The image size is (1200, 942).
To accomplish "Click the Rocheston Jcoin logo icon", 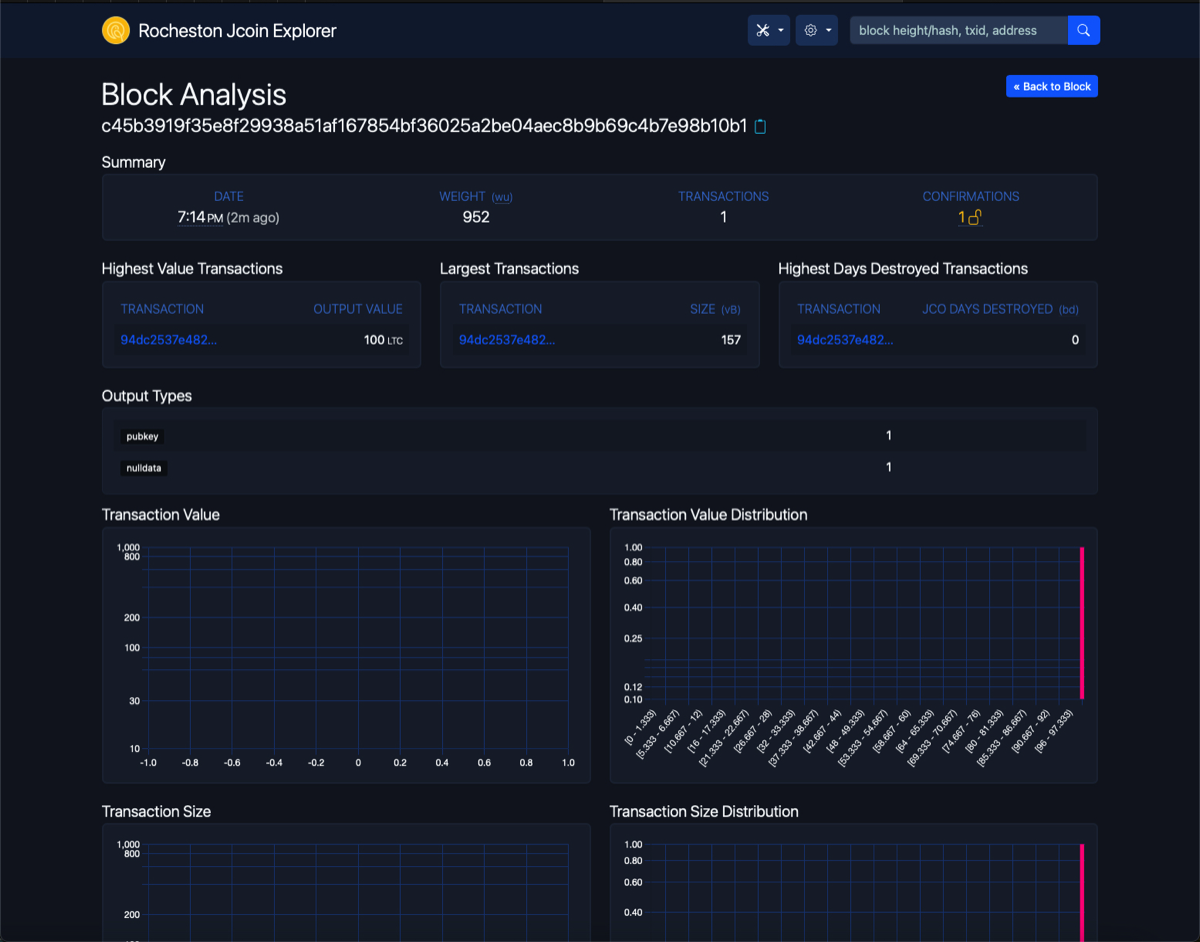I will click(116, 30).
